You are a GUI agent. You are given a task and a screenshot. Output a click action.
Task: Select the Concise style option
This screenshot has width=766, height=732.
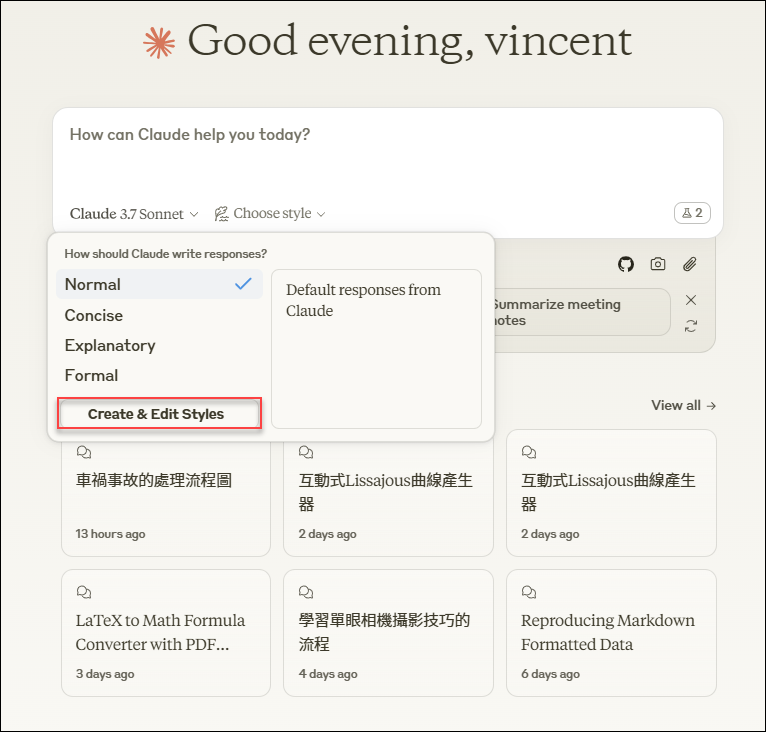[159, 315]
